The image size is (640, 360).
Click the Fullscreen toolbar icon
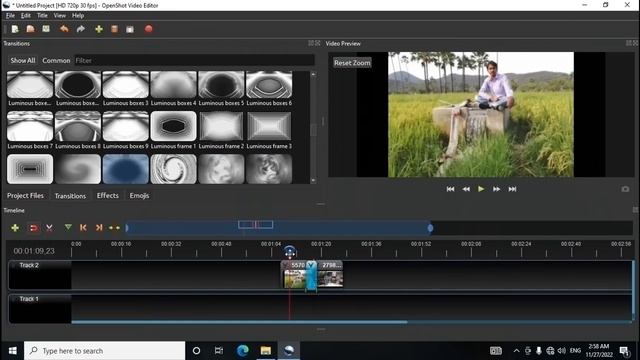click(130, 29)
